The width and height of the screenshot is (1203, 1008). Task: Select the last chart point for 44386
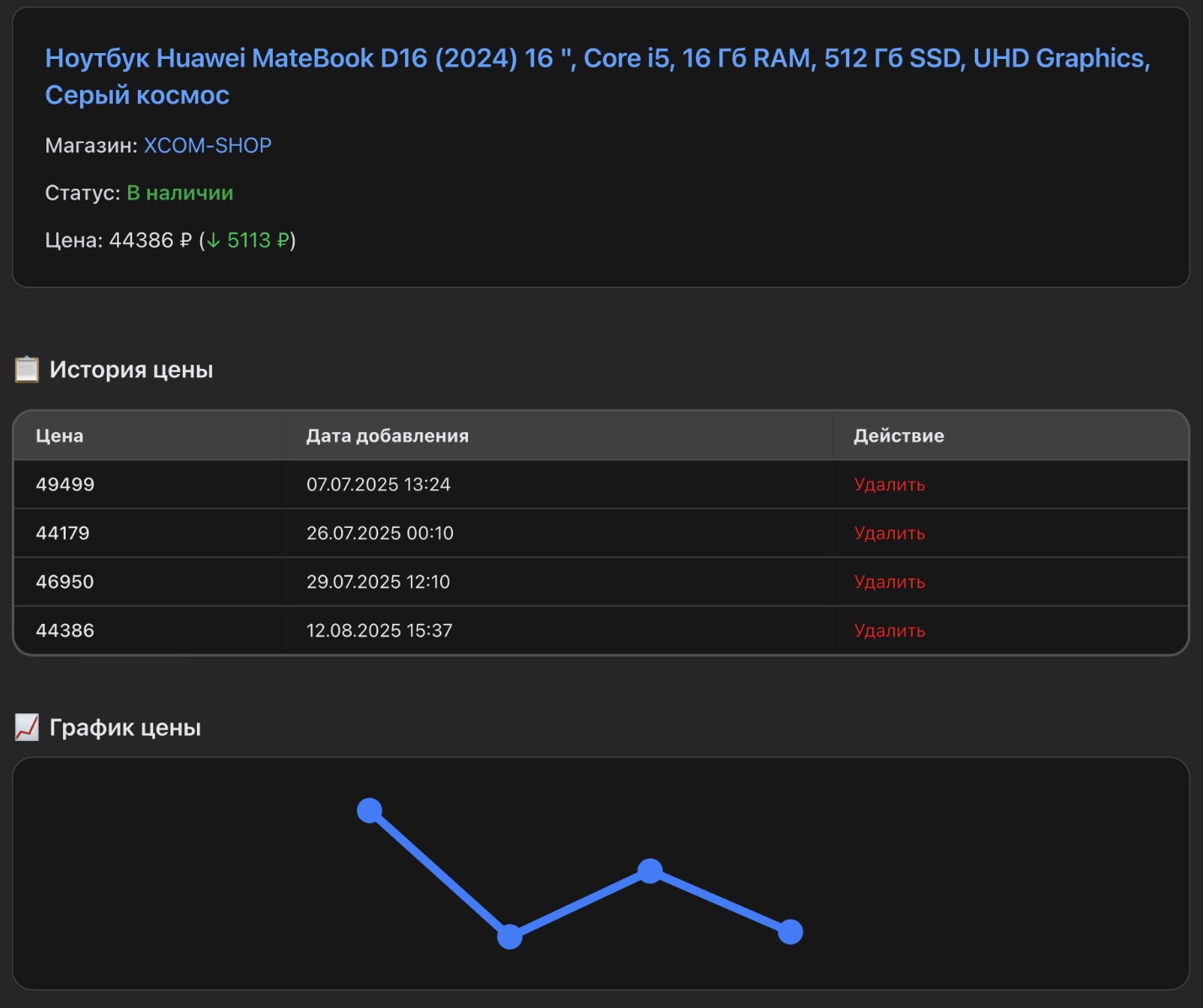click(x=790, y=932)
